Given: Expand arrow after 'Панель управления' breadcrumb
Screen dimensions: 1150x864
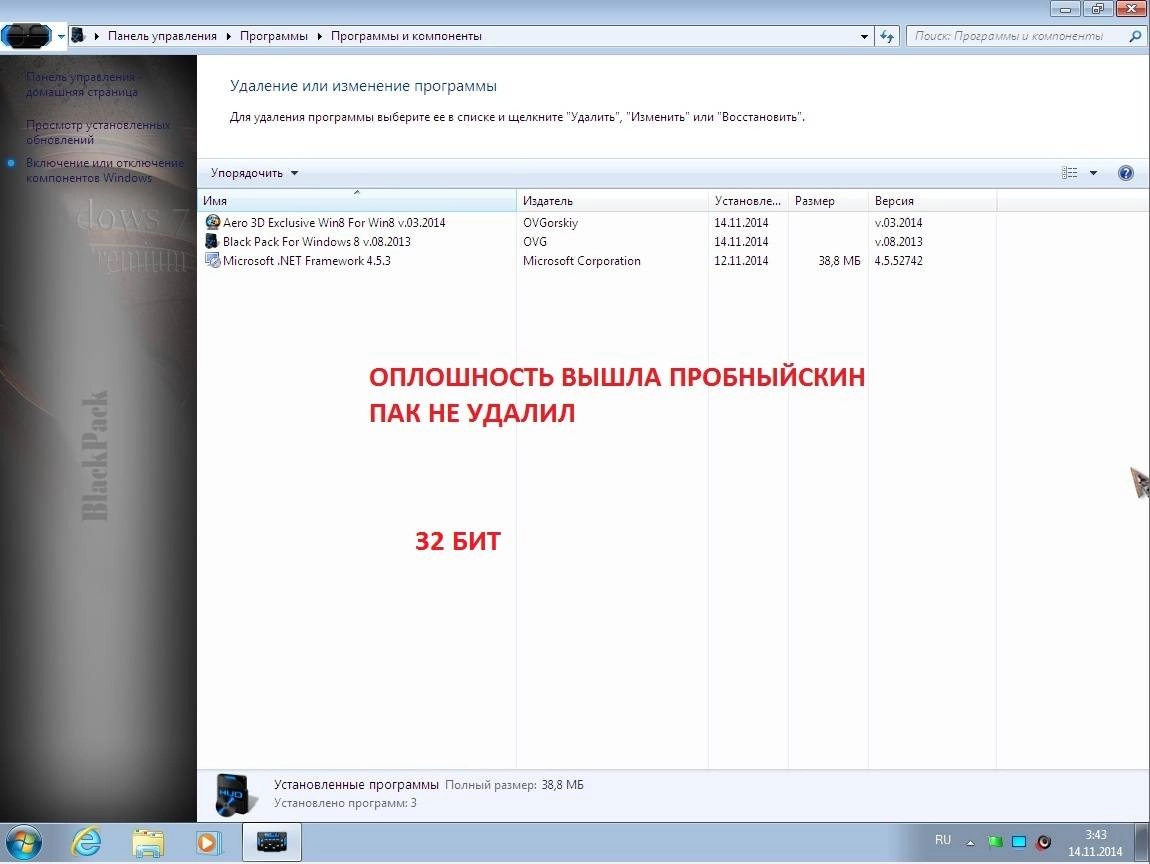Looking at the screenshot, I should point(229,36).
